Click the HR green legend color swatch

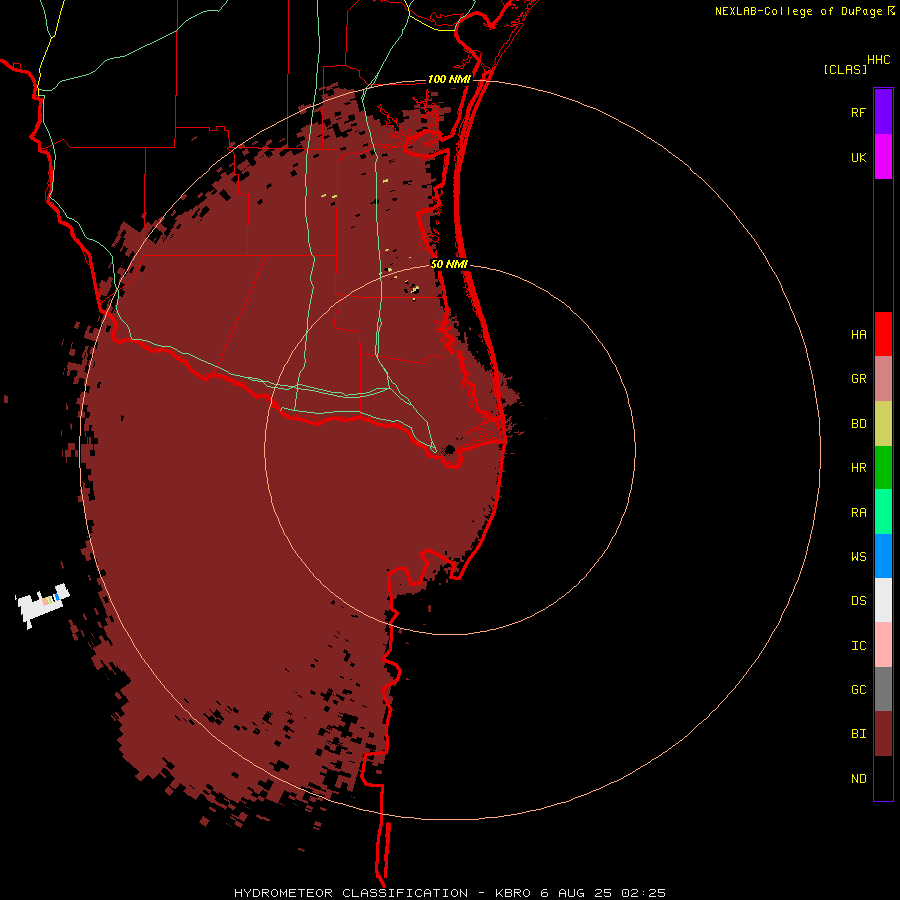pos(883,468)
